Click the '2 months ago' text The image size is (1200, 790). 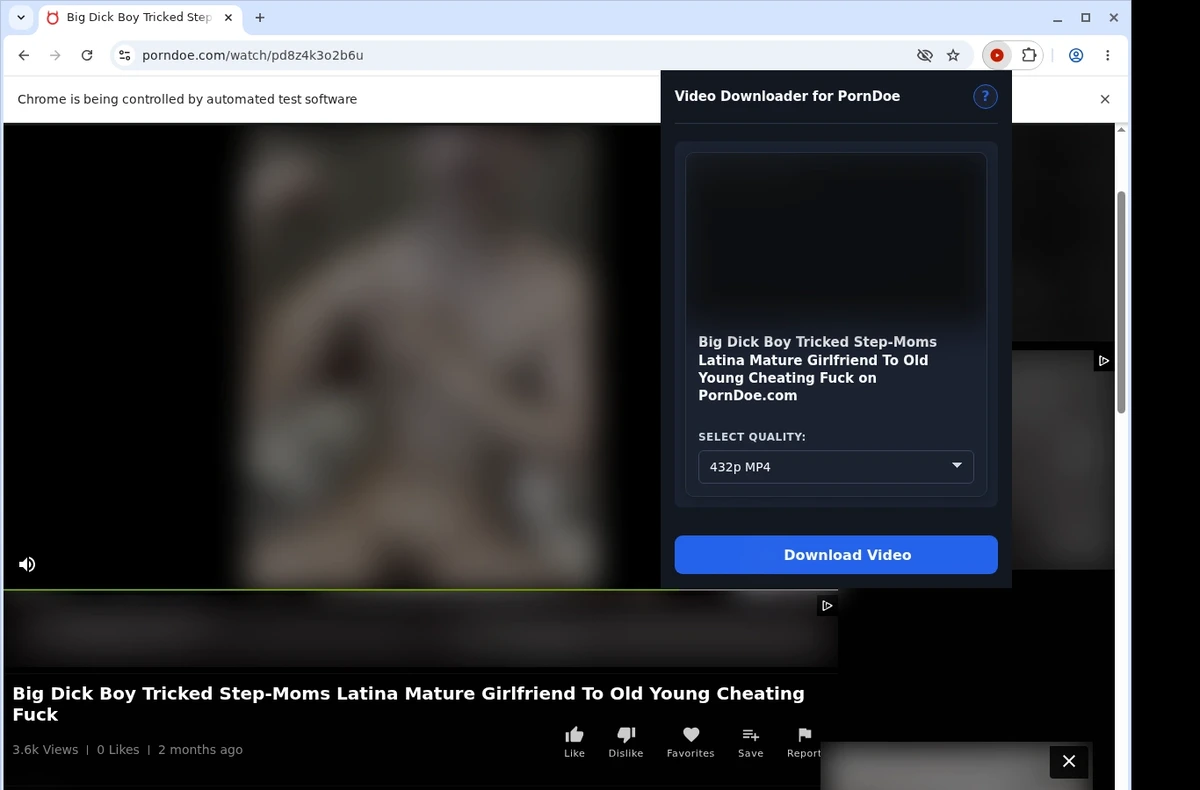(x=200, y=750)
